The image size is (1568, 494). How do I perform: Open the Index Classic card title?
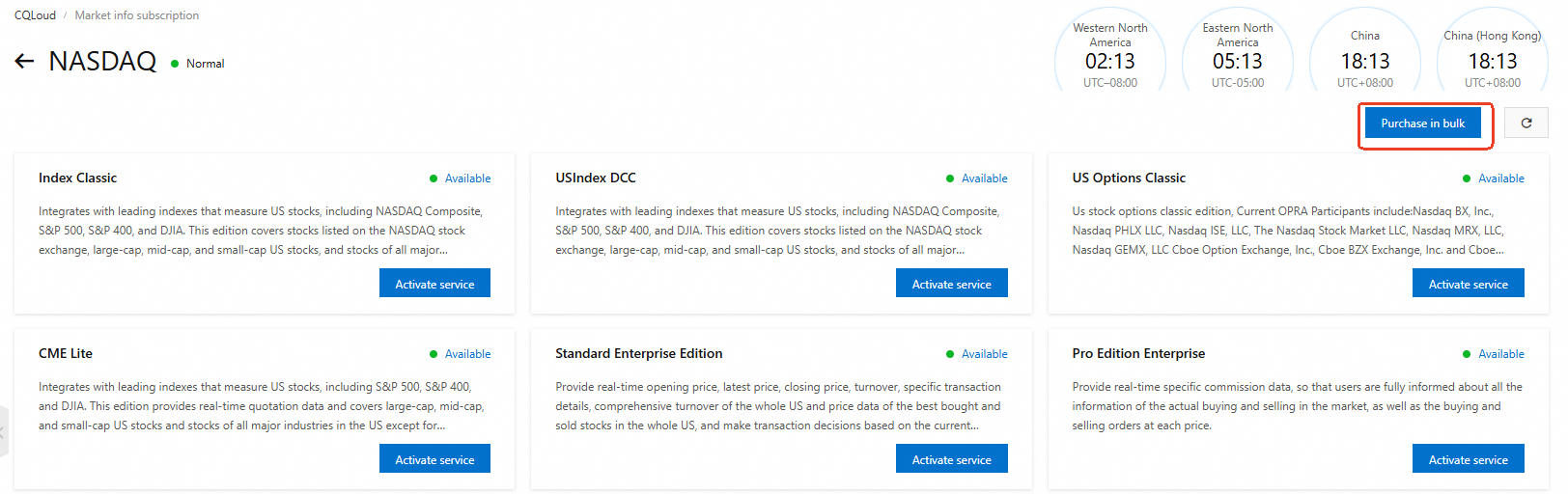point(77,178)
